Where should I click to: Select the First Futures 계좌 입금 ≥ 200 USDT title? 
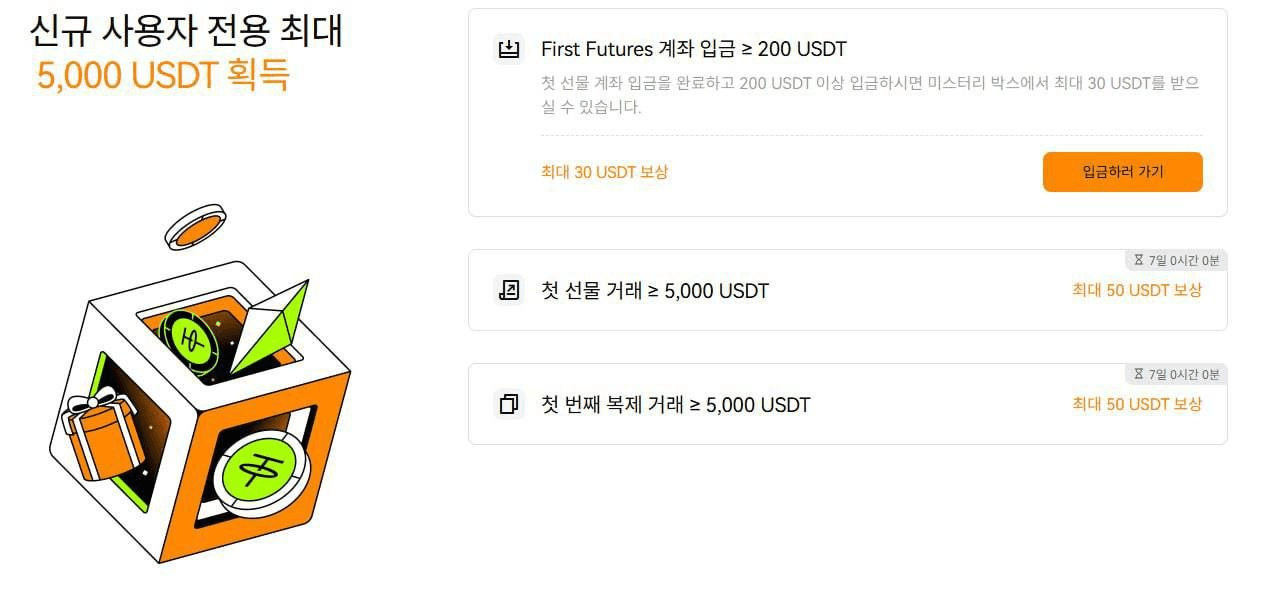pos(693,49)
